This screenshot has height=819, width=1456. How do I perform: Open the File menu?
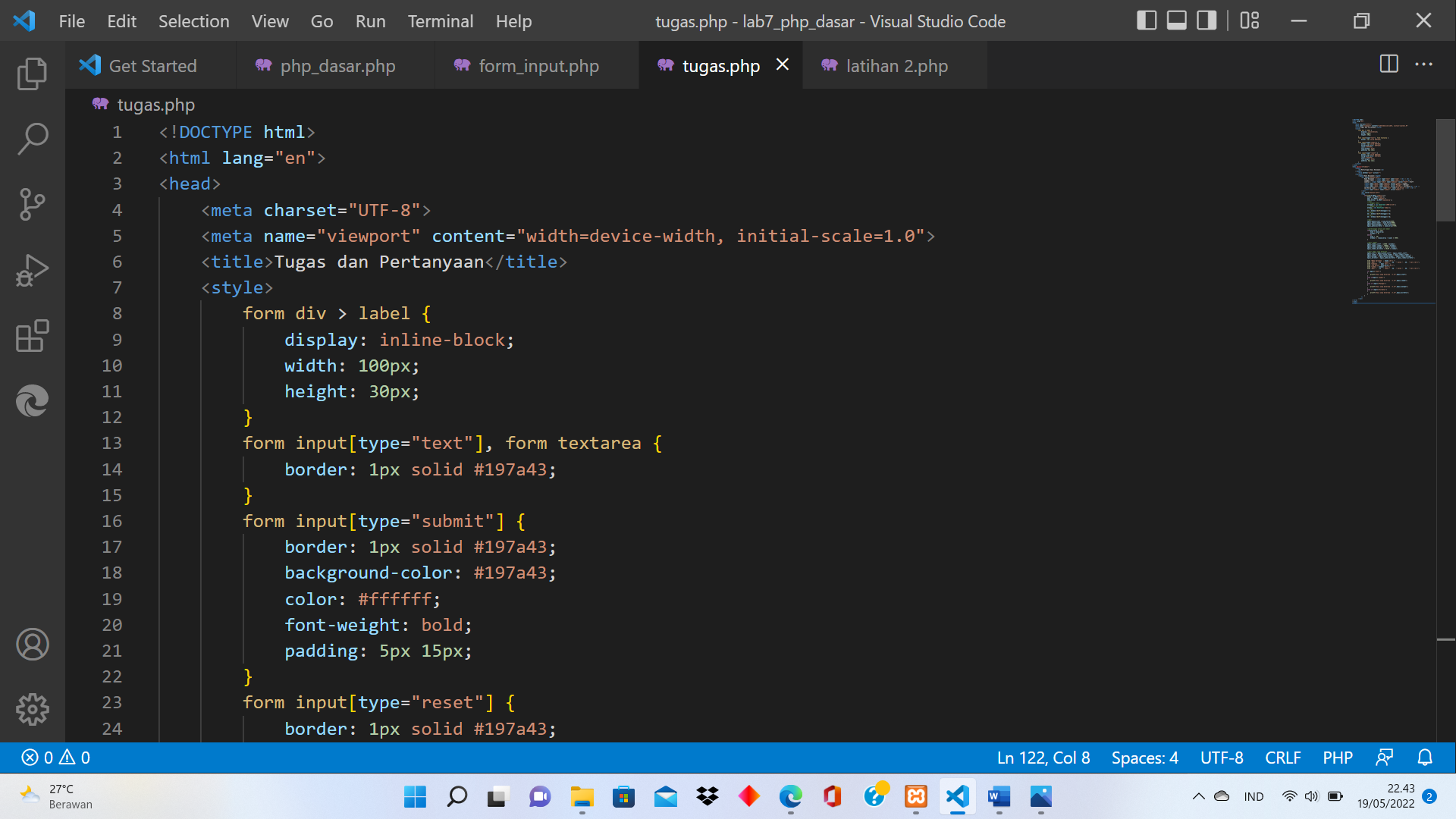[x=72, y=21]
